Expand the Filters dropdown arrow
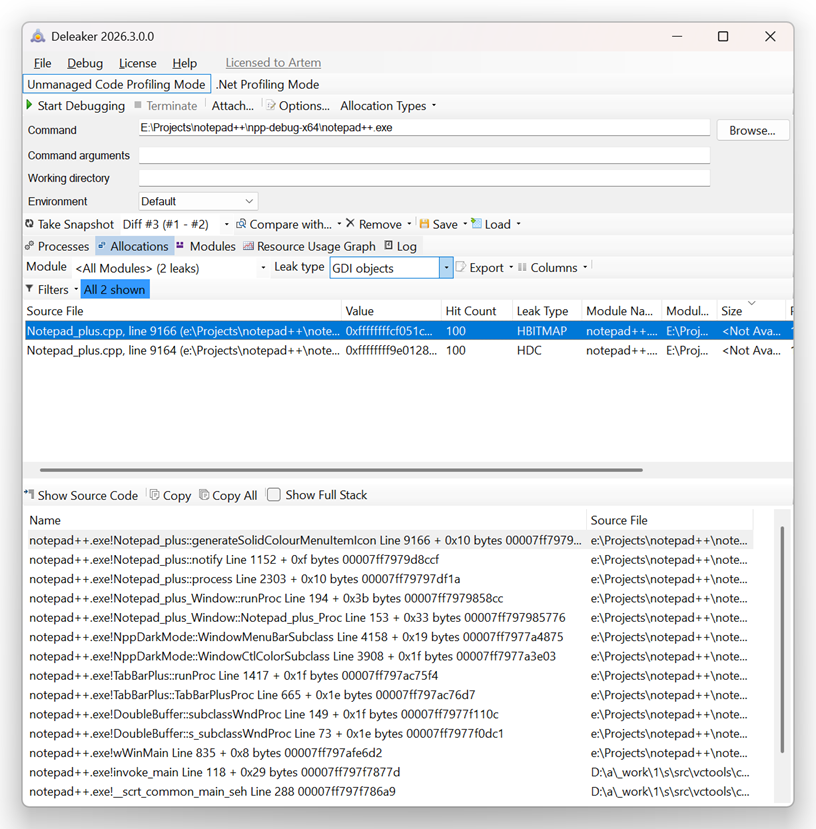 click(76, 289)
